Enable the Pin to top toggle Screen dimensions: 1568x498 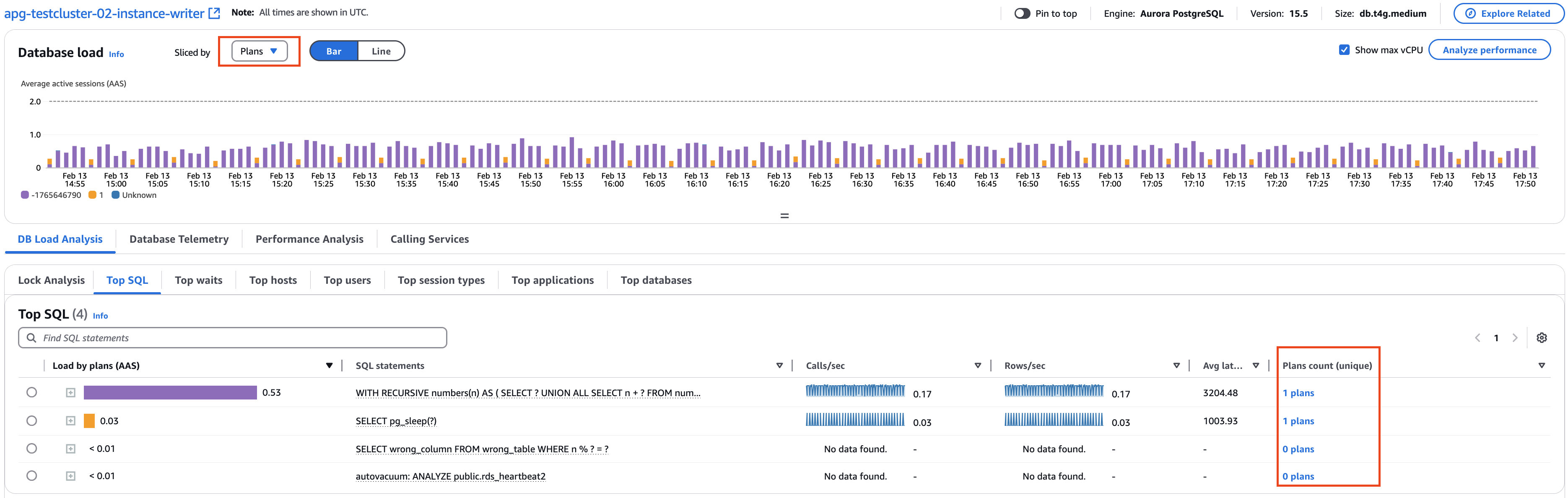pos(1022,13)
